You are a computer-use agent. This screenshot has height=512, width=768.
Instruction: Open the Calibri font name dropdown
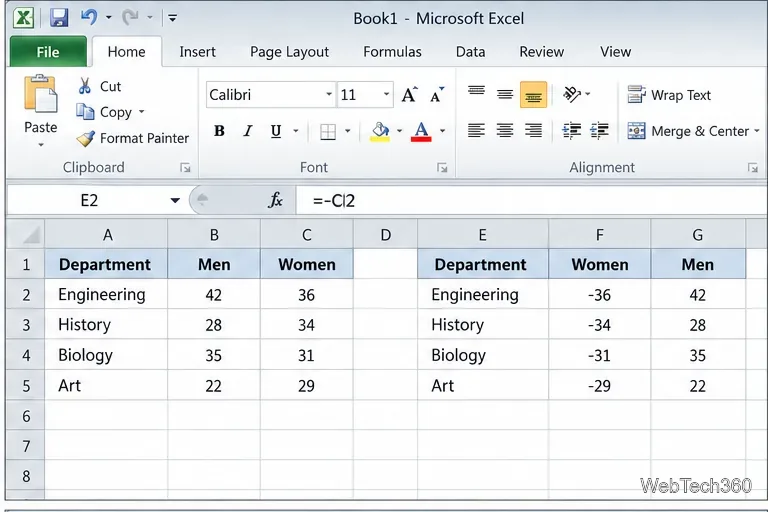(x=329, y=95)
